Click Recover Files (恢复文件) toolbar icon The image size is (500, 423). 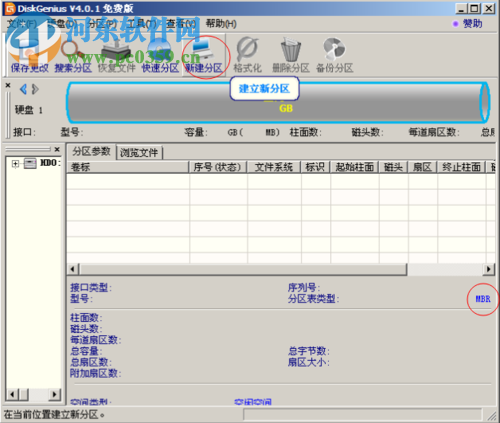[x=117, y=55]
